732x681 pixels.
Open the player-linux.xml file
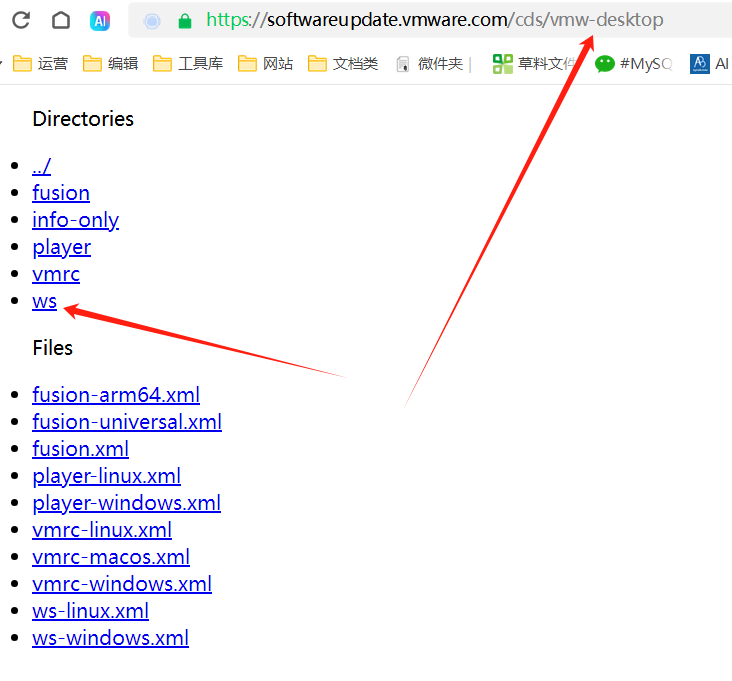pos(106,476)
